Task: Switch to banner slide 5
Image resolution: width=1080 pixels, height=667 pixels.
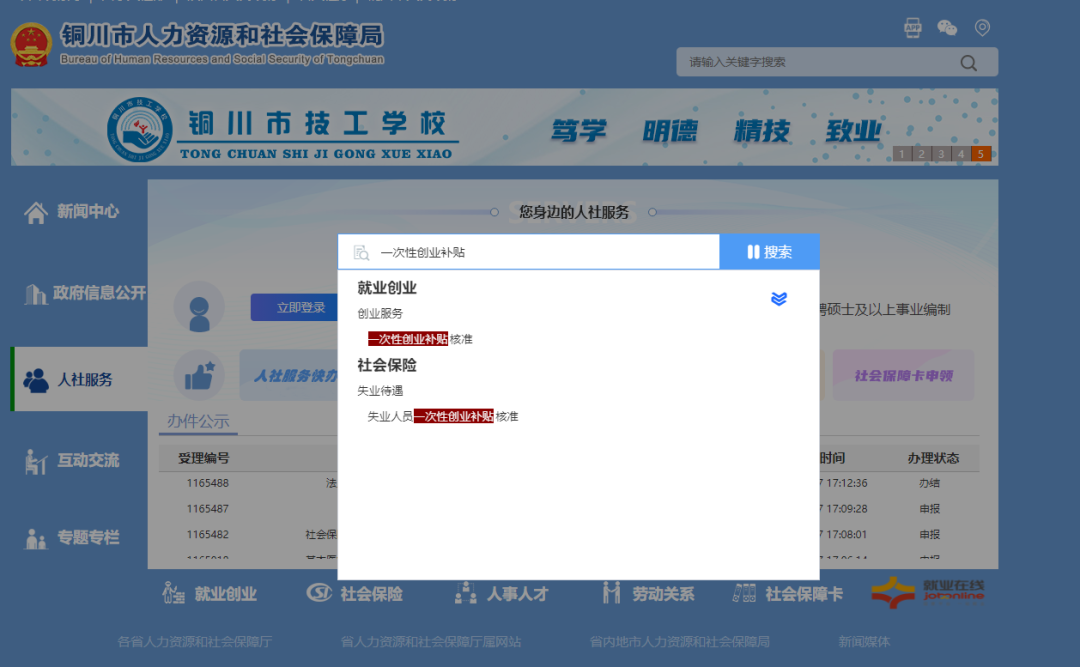Action: click(x=981, y=154)
